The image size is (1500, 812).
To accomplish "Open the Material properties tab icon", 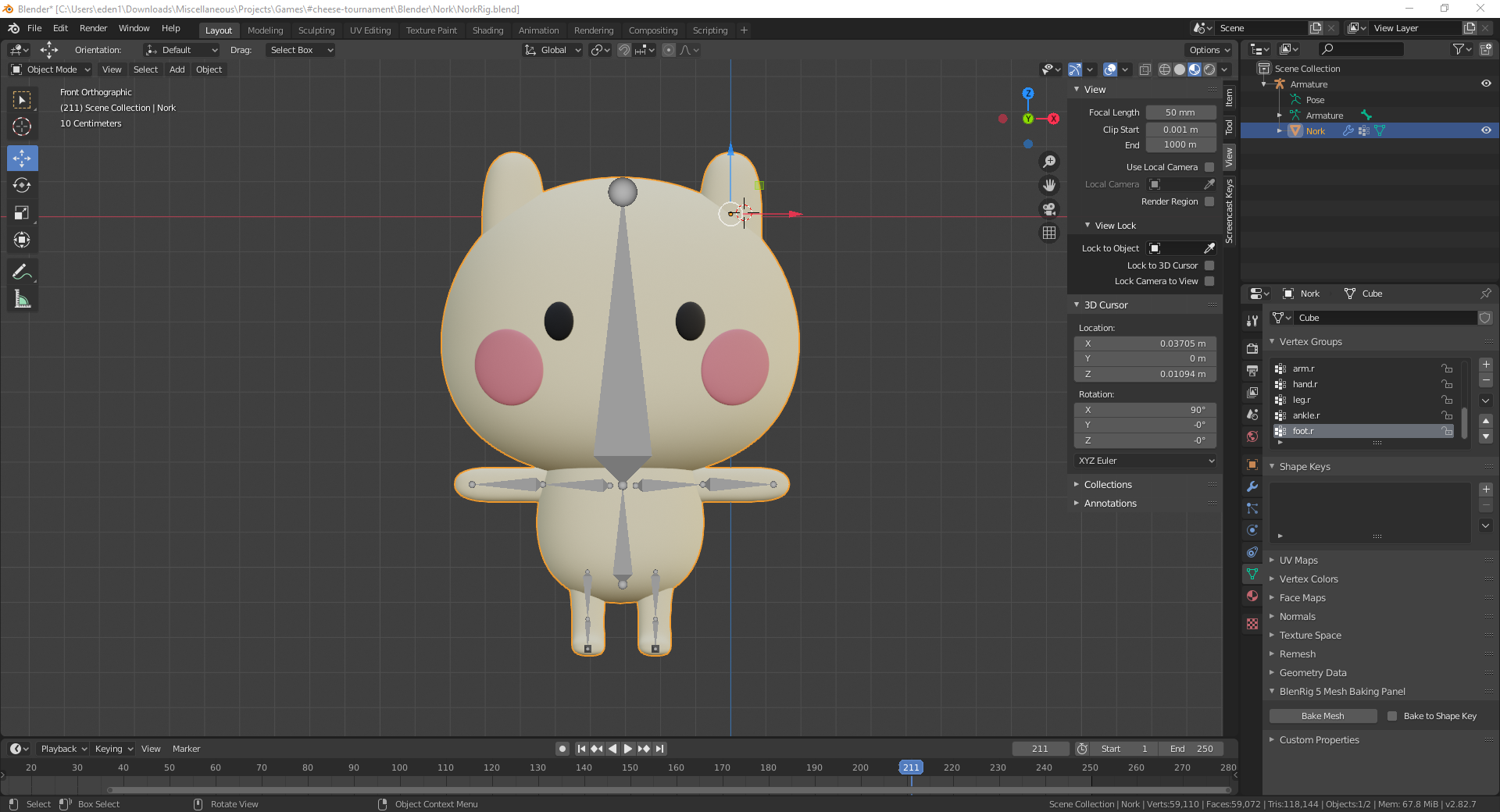I will coord(1252,596).
